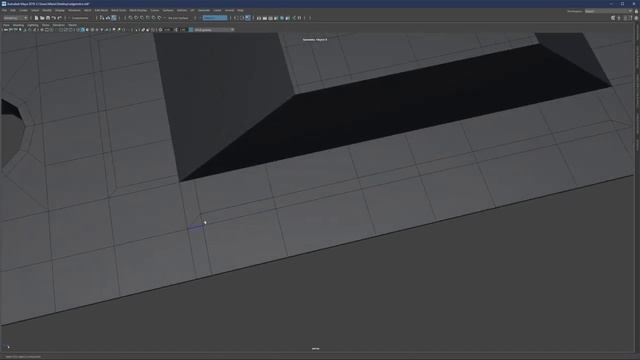Image resolution: width=640 pixels, height=360 pixels.
Task: Open the Windows menu
Action: click(x=74, y=10)
